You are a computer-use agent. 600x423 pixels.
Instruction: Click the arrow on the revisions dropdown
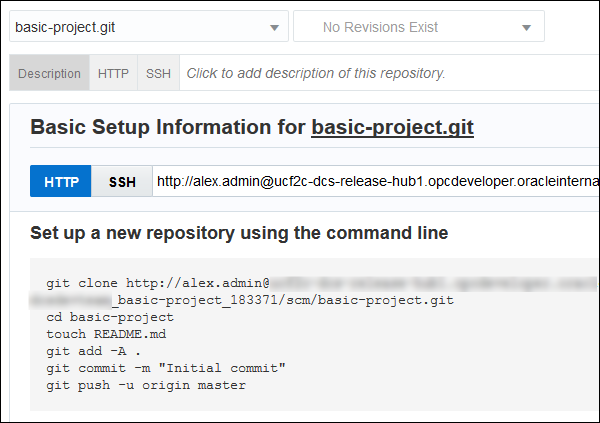pyautogui.click(x=527, y=28)
